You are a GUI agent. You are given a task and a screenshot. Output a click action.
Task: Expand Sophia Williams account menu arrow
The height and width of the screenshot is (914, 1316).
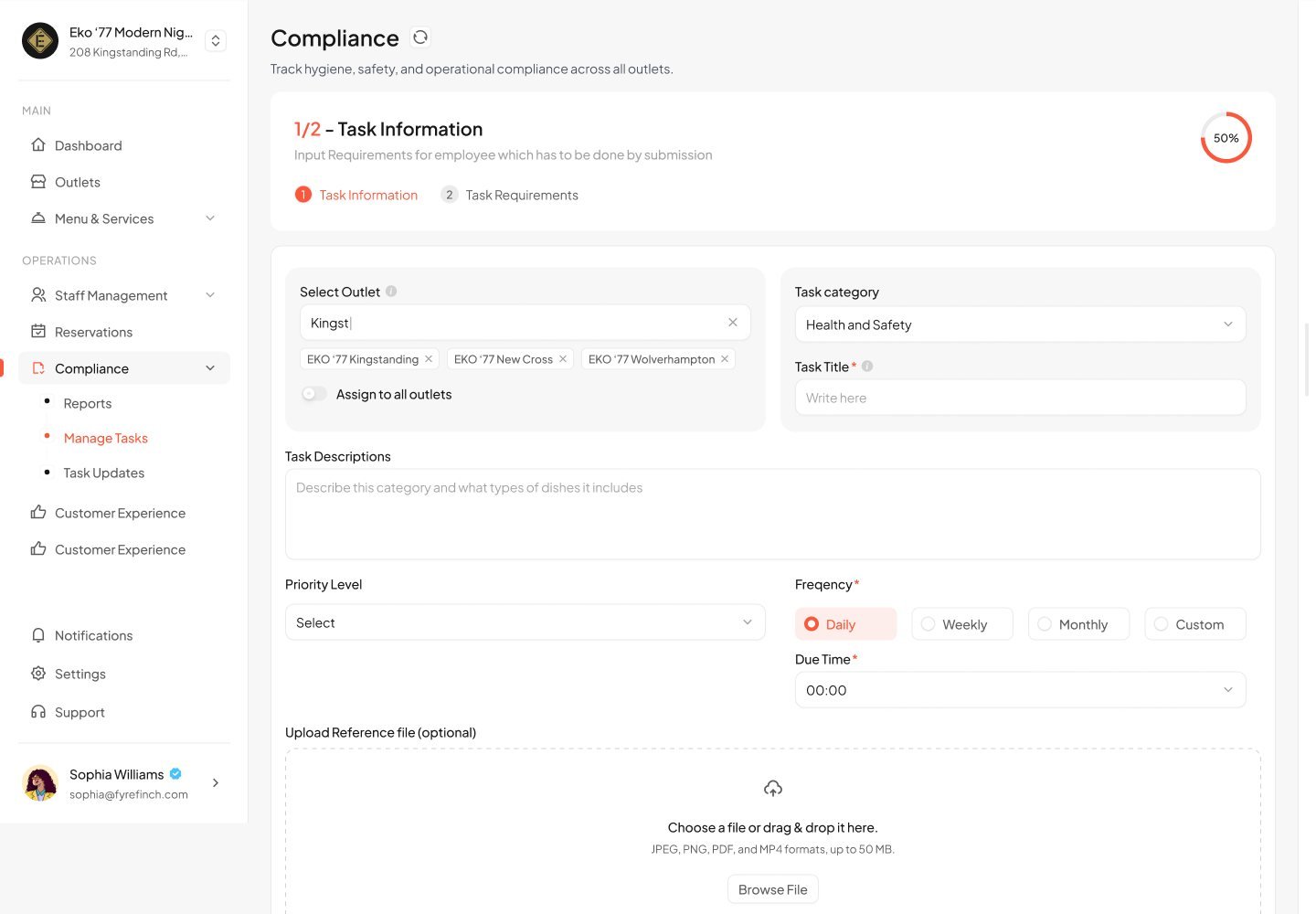coord(216,783)
